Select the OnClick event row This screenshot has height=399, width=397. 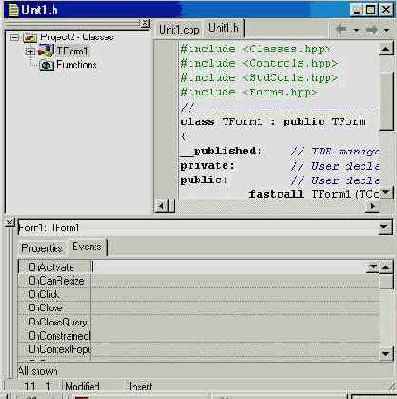tap(199, 294)
